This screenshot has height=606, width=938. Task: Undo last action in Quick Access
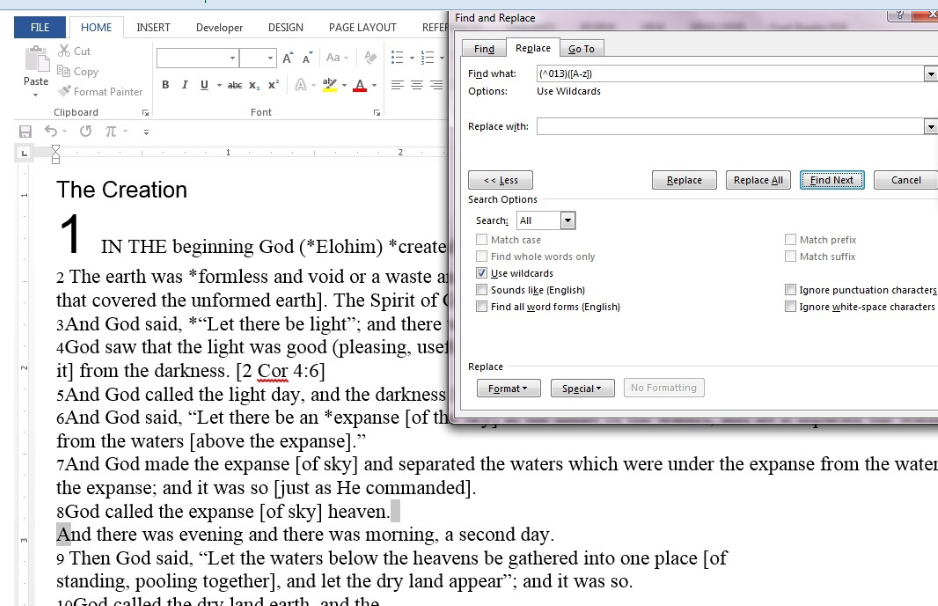point(51,131)
